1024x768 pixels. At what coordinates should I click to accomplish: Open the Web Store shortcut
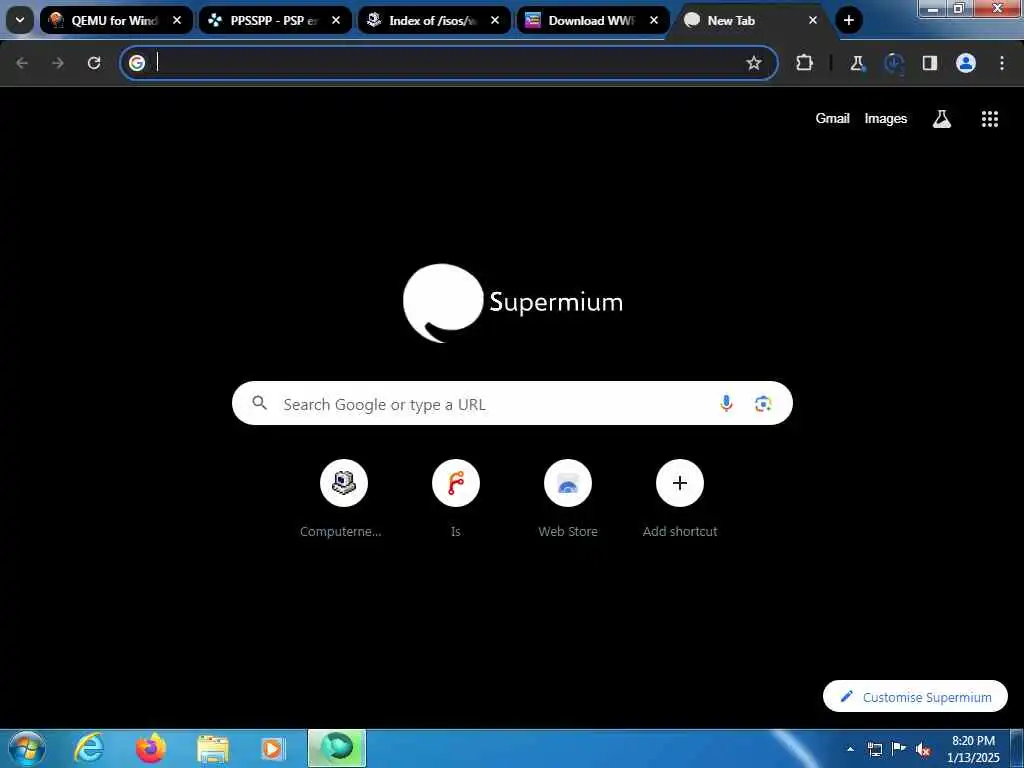coord(568,499)
